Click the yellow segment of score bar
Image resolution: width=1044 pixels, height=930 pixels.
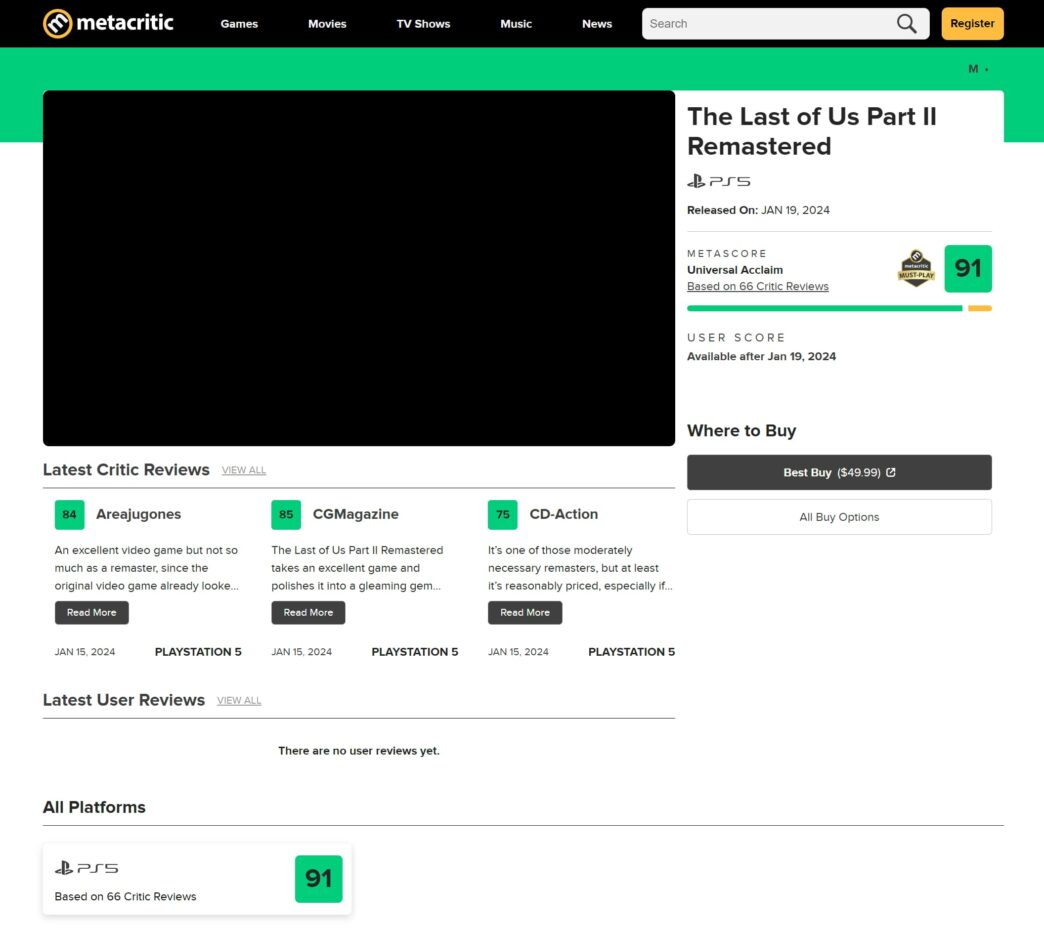coord(979,308)
